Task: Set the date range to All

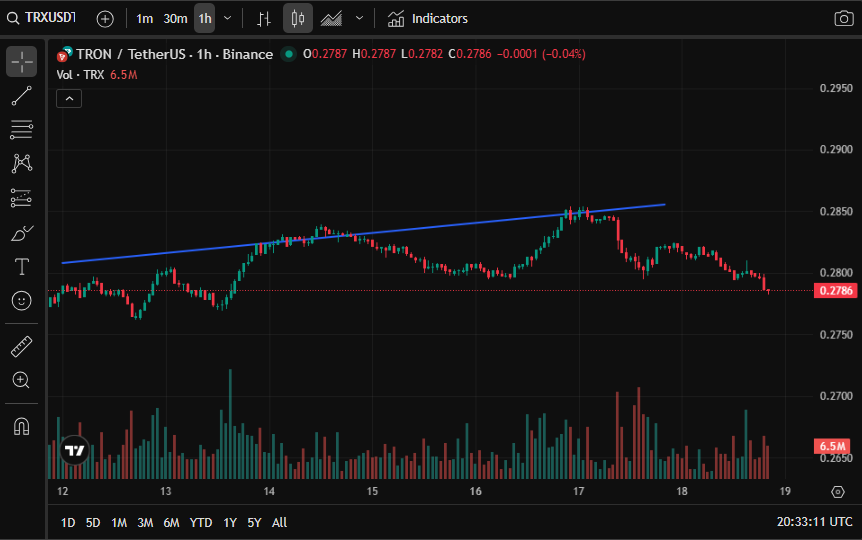Action: (279, 522)
